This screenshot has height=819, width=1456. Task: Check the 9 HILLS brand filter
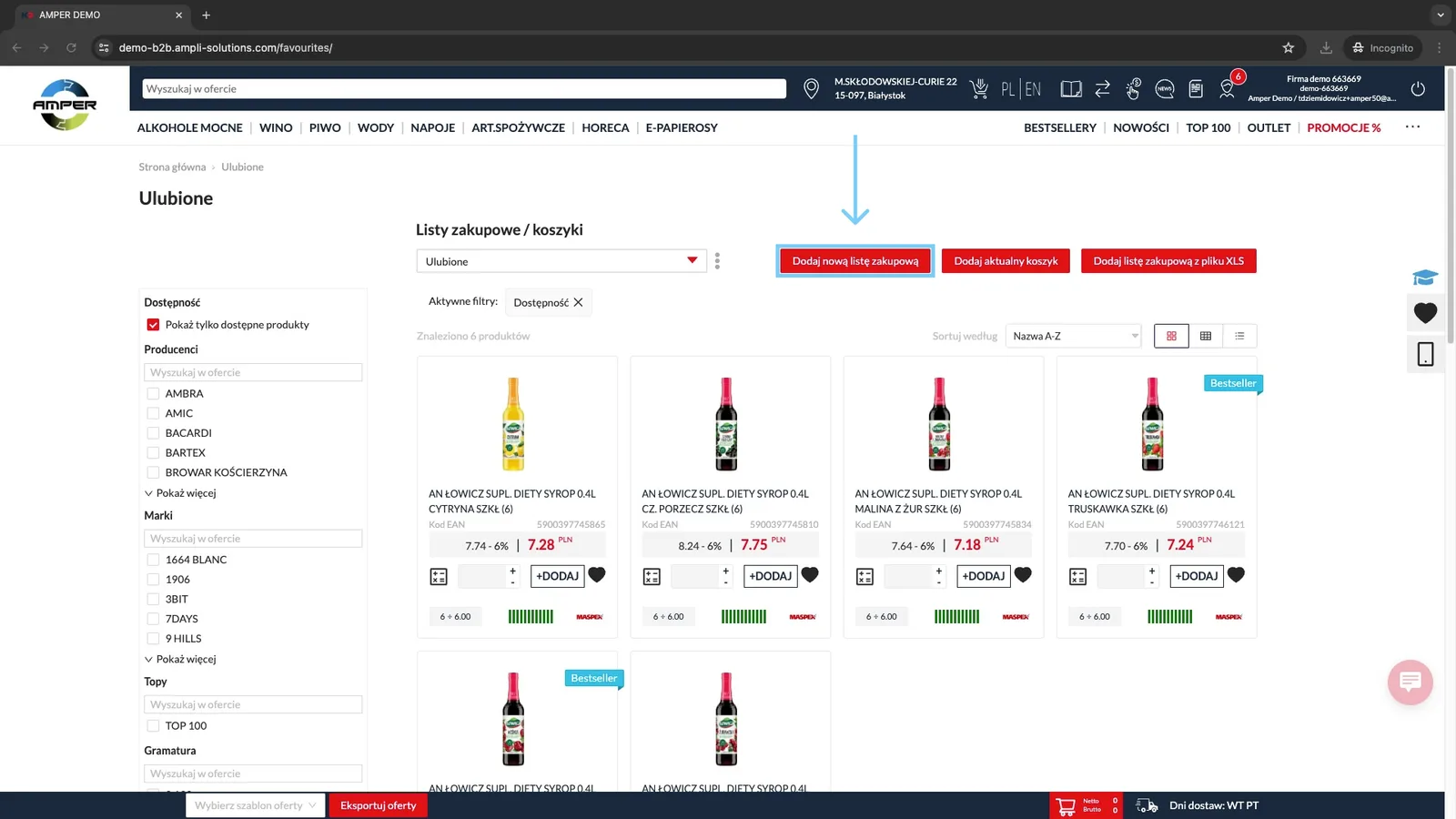[153, 639]
